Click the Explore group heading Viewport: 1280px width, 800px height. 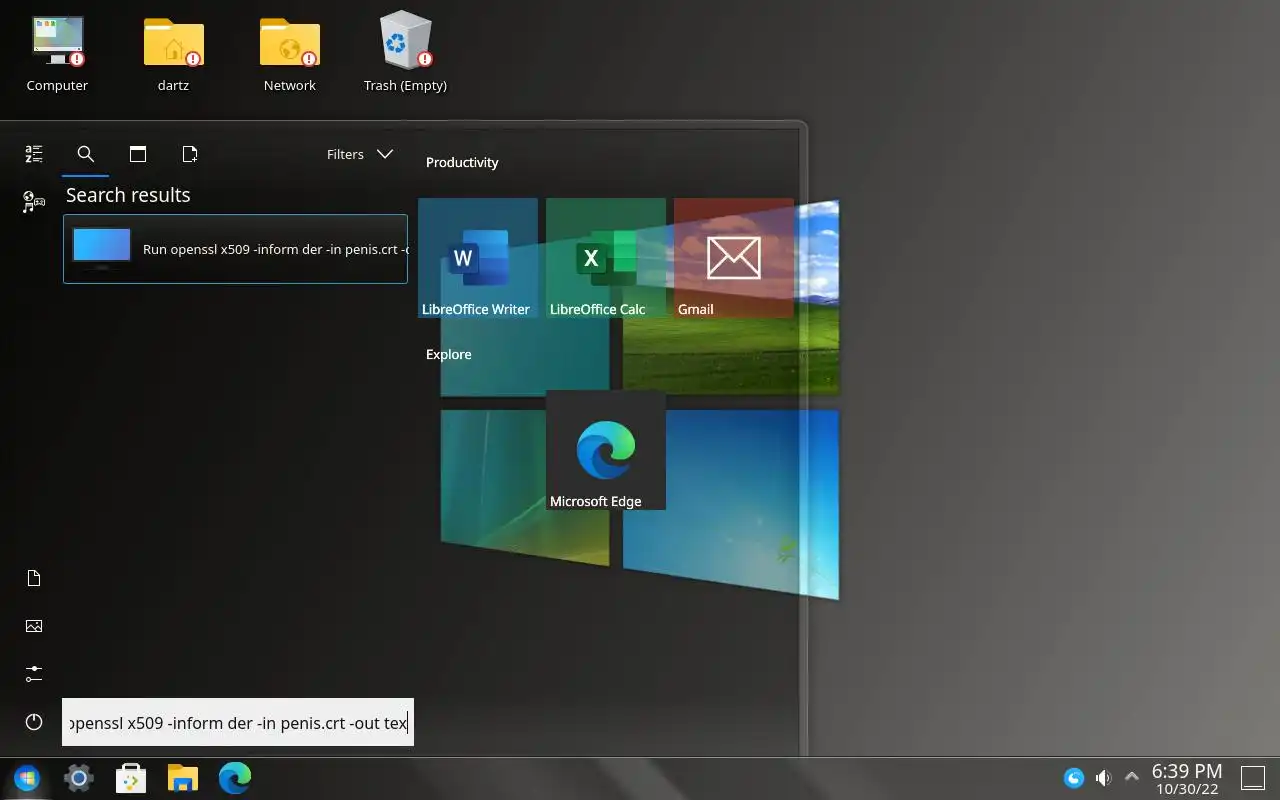(x=448, y=354)
